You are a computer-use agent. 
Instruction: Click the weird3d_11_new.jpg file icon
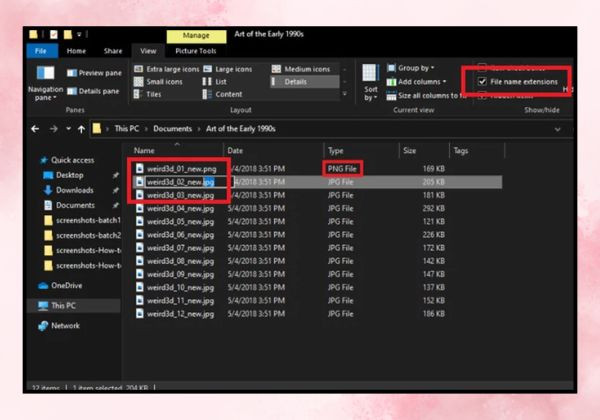click(x=140, y=301)
